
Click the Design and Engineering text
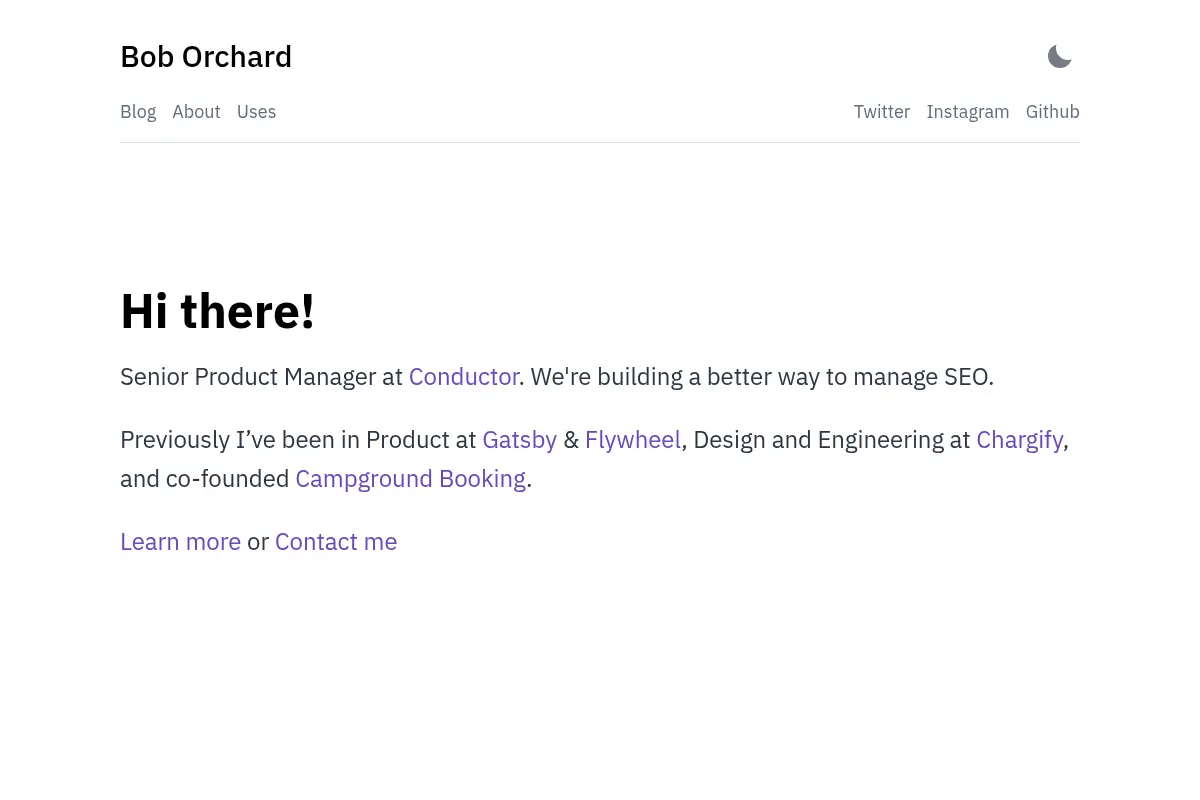819,440
